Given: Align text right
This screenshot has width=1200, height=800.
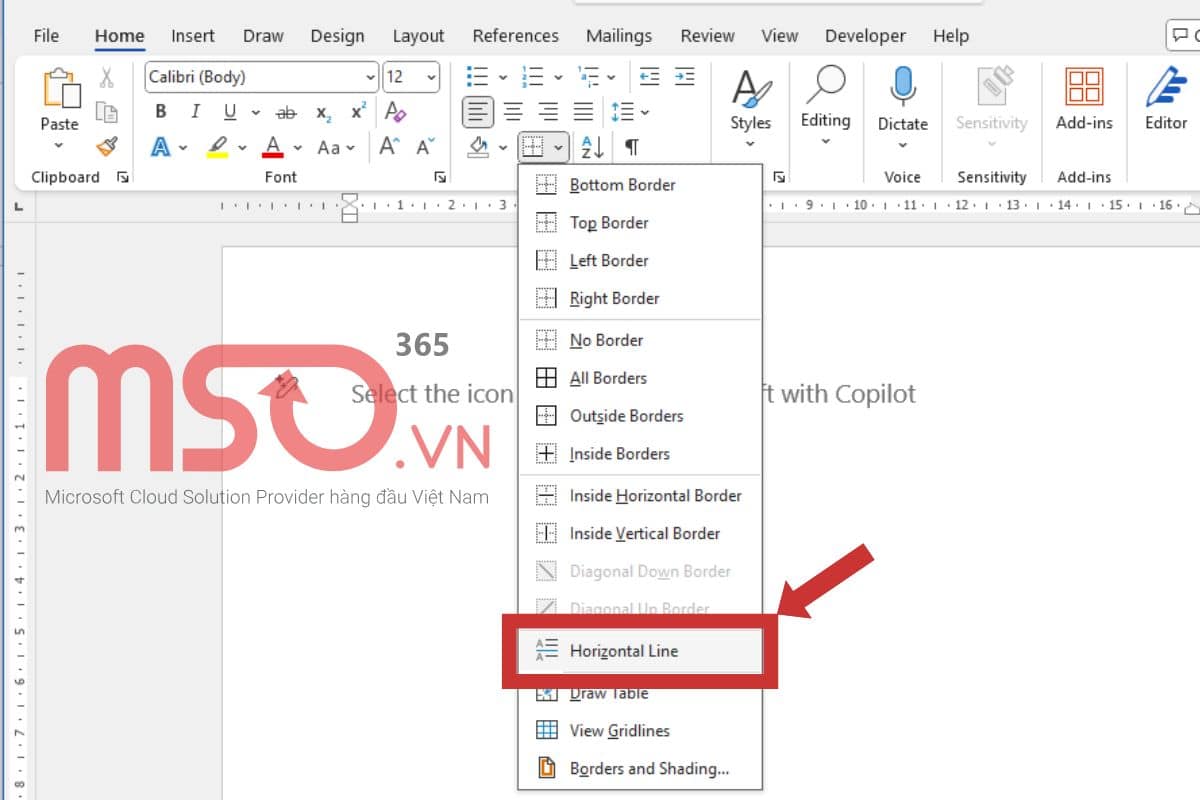Looking at the screenshot, I should pyautogui.click(x=548, y=112).
